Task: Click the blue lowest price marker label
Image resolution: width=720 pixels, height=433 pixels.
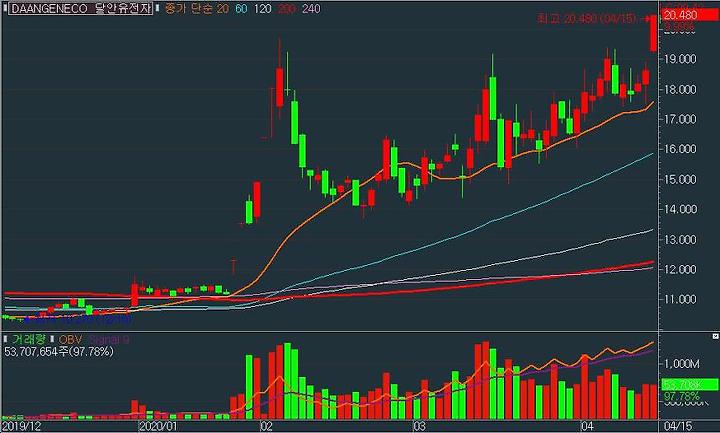Action: click(78, 319)
